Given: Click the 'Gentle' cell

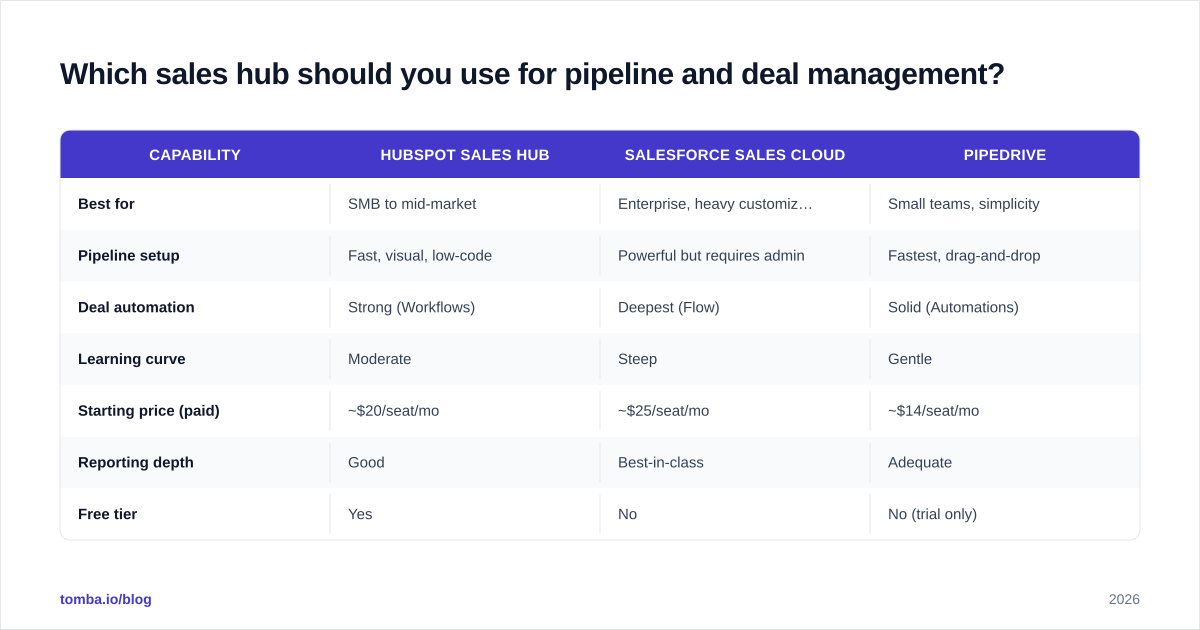Looking at the screenshot, I should click(910, 359).
